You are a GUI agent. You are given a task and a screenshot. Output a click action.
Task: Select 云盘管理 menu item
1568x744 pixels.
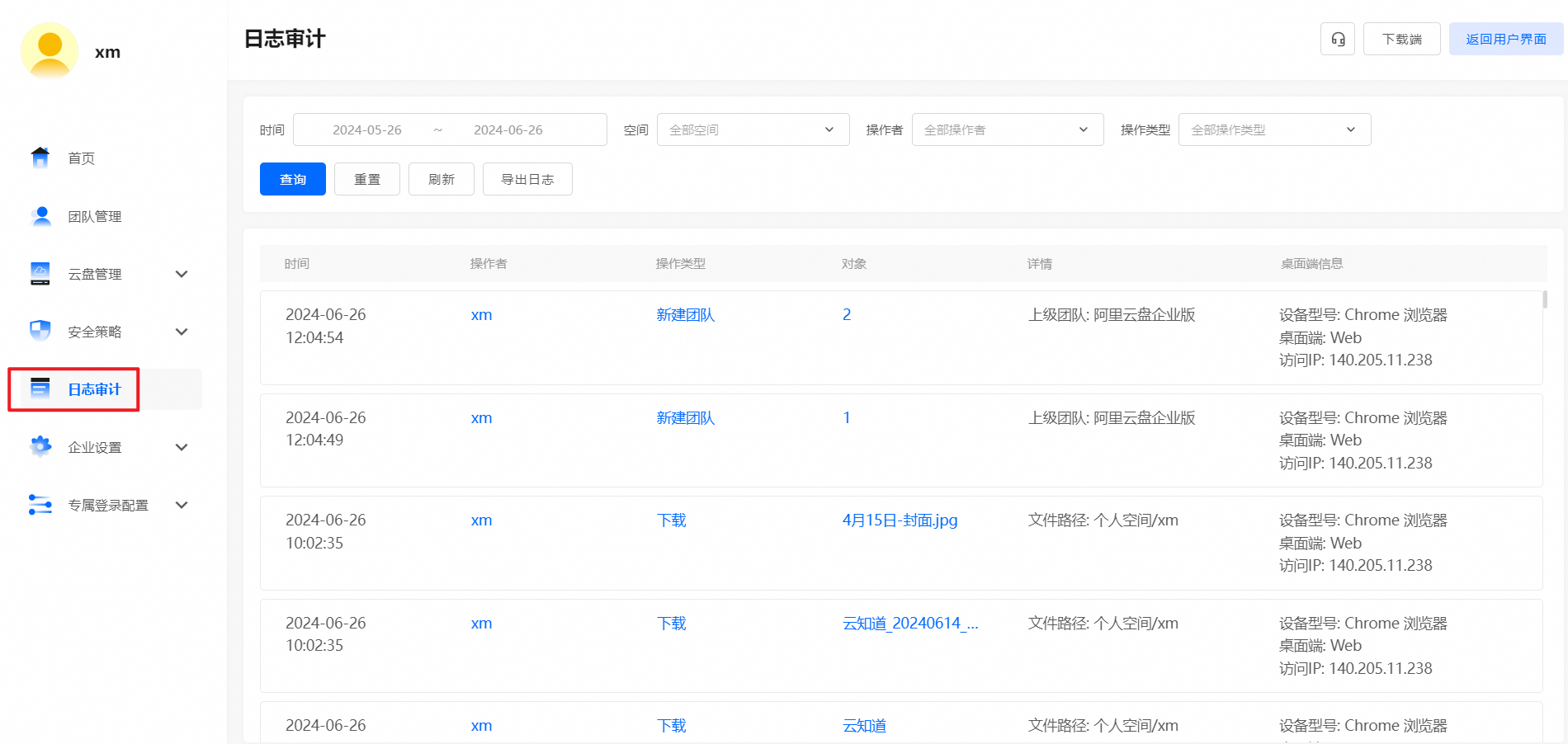click(95, 274)
